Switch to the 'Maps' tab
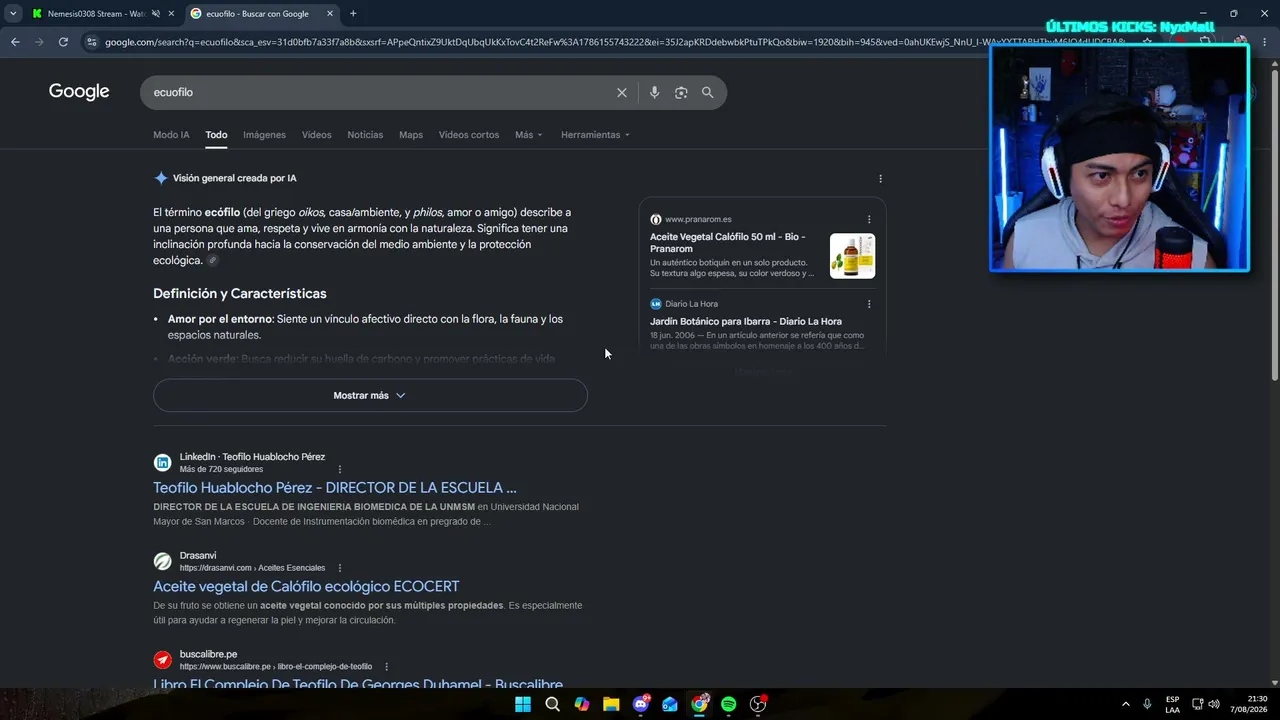Viewport: 1280px width, 720px height. click(411, 135)
